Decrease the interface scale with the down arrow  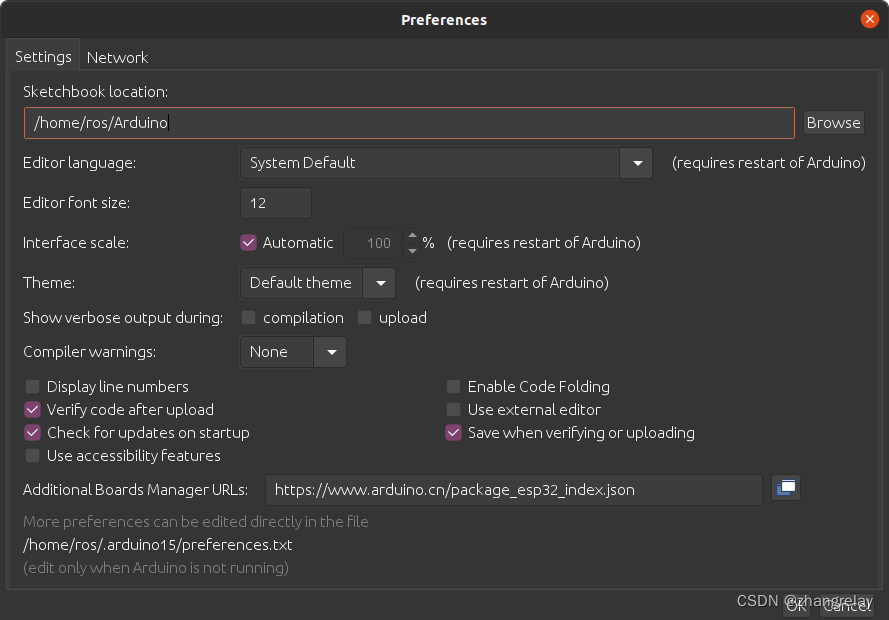(412, 250)
